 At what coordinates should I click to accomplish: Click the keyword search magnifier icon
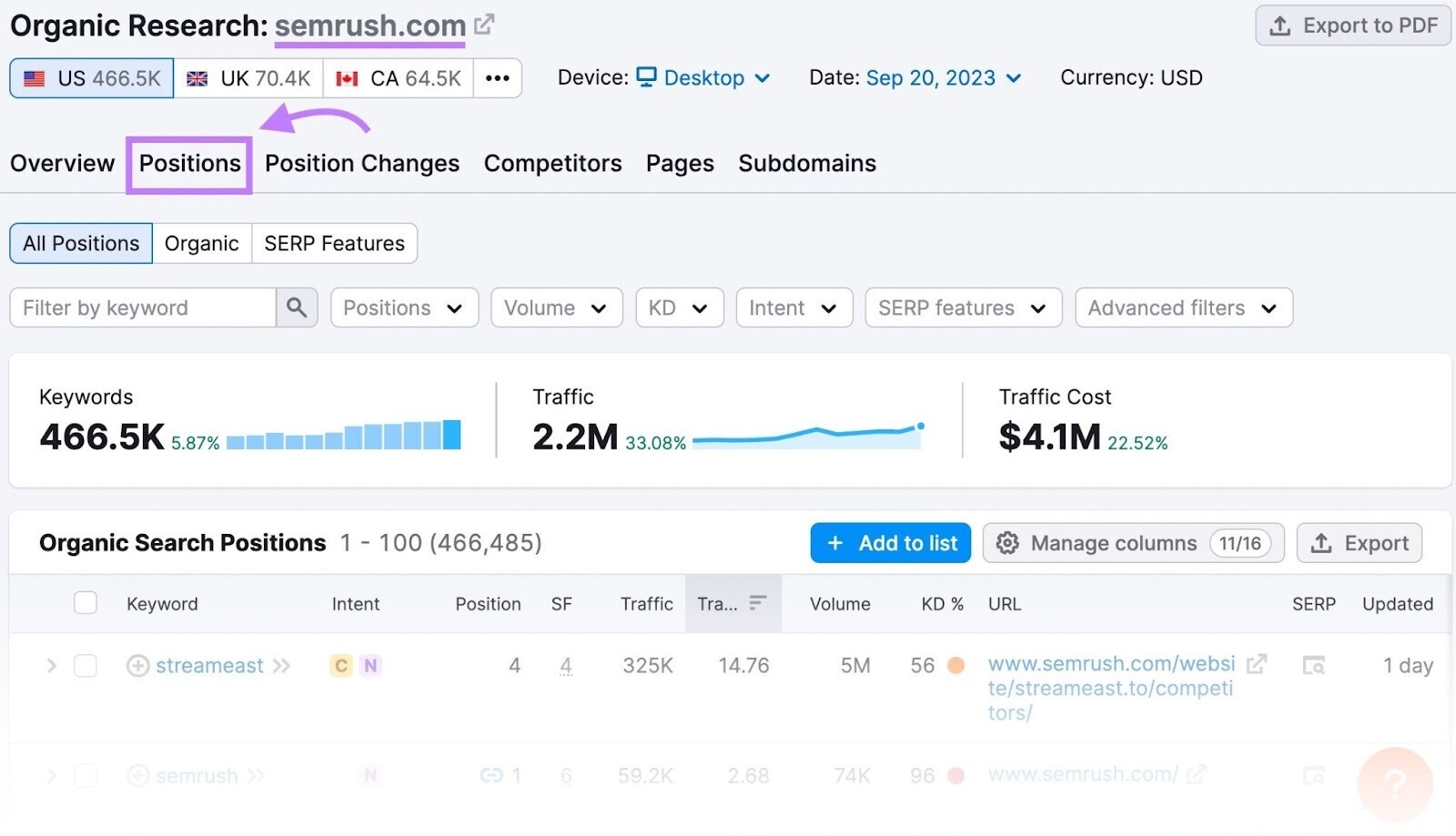click(x=297, y=307)
